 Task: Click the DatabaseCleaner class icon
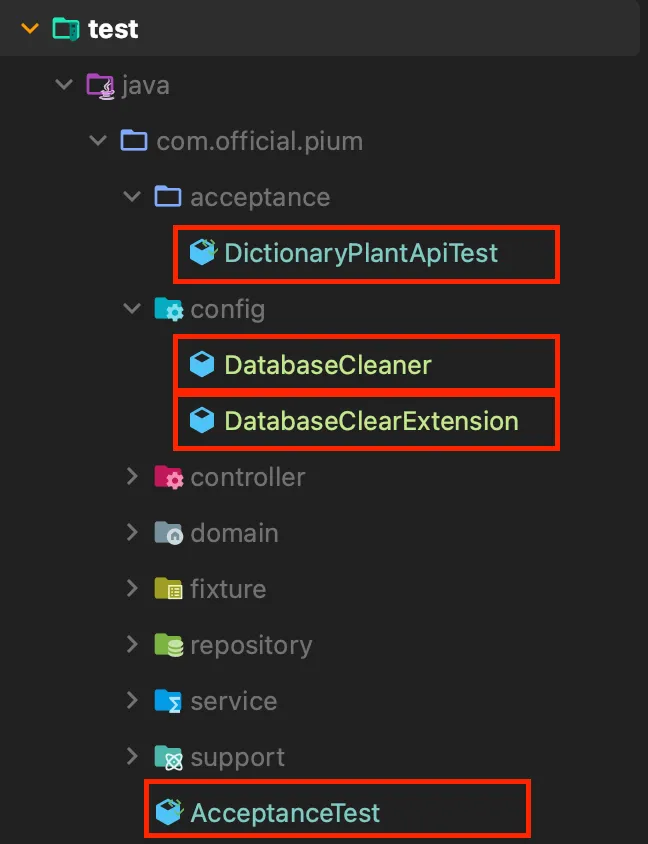203,365
